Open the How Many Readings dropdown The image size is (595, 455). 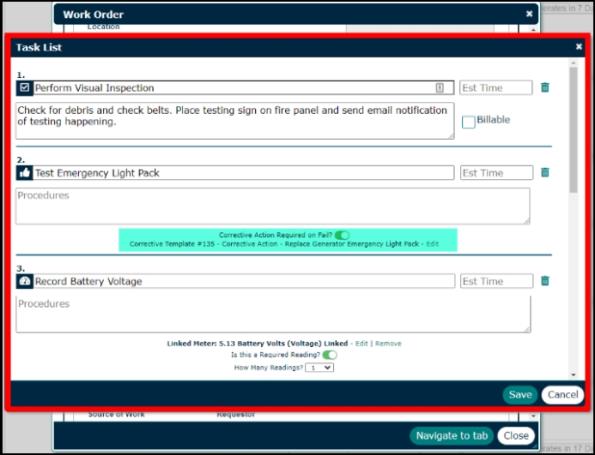(x=320, y=368)
